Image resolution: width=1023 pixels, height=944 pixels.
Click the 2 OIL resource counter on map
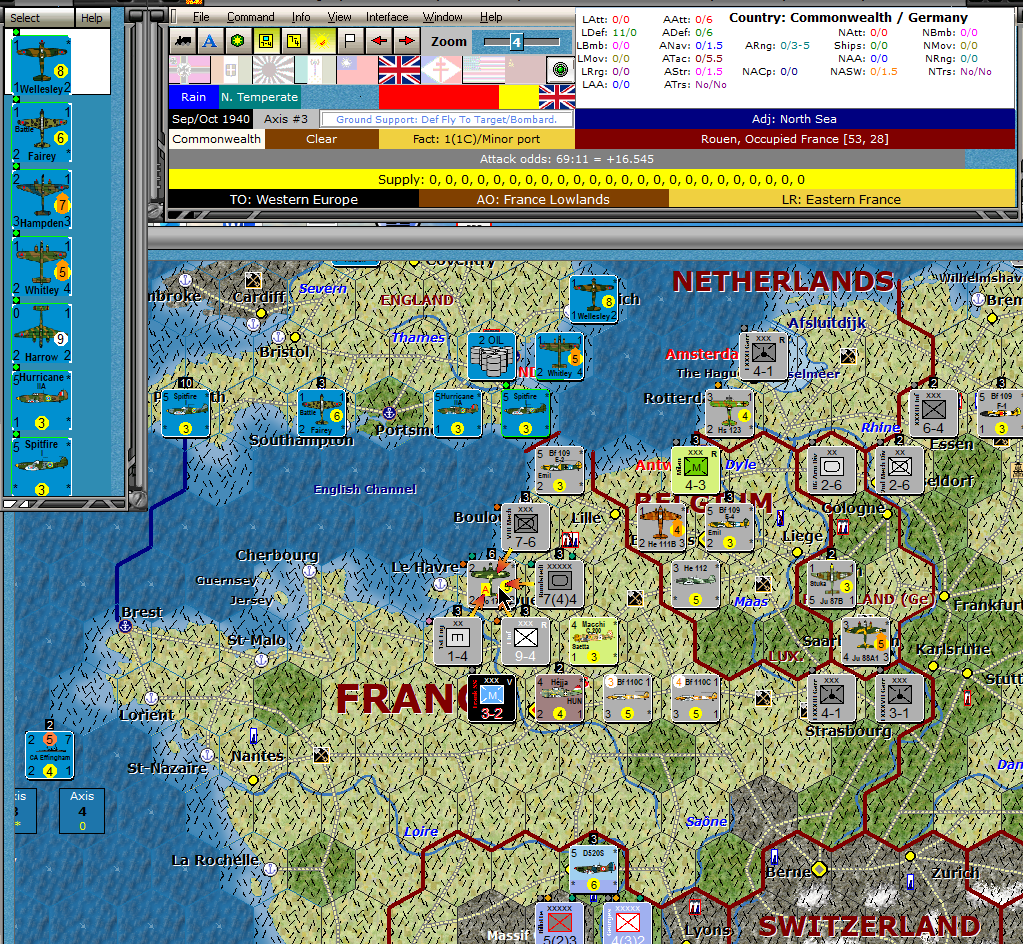tap(492, 356)
